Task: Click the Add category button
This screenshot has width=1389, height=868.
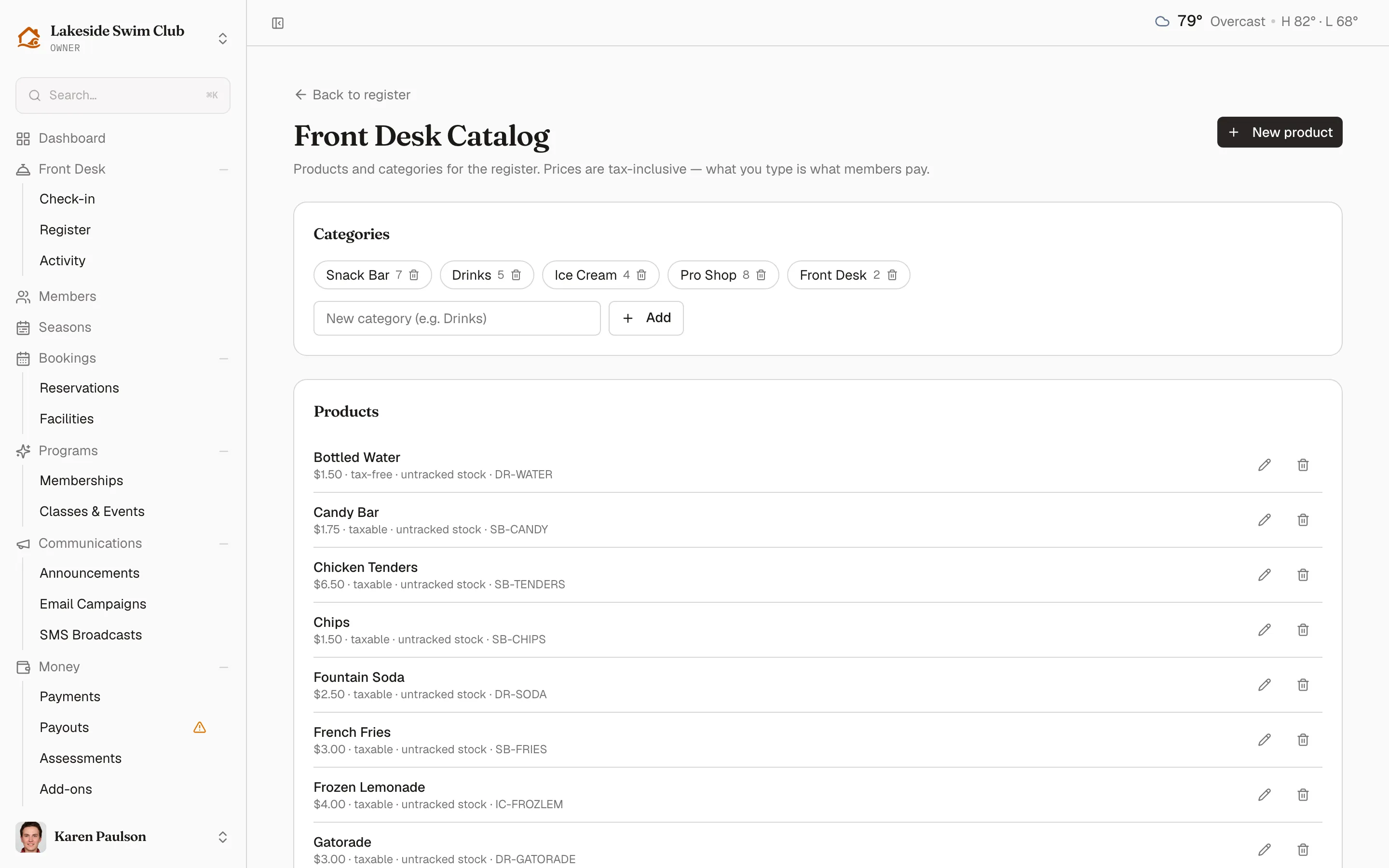Action: coord(646,318)
